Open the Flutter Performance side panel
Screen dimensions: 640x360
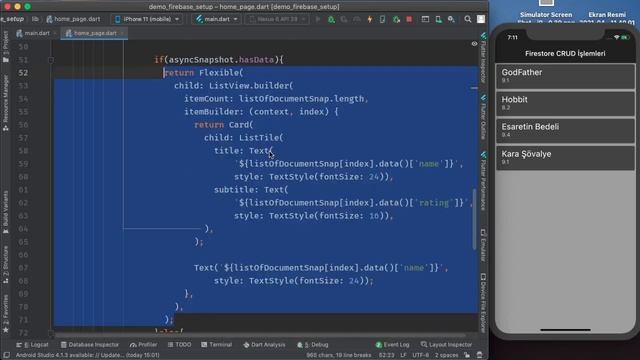click(483, 181)
